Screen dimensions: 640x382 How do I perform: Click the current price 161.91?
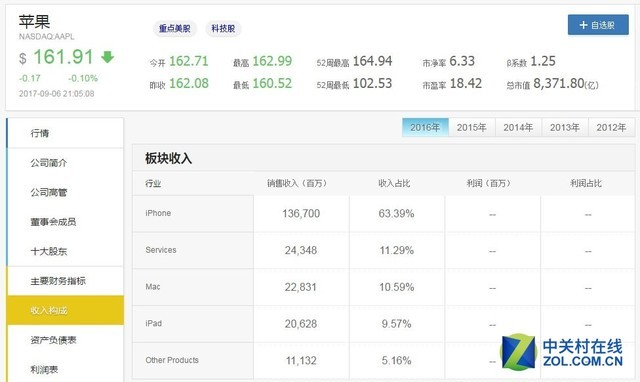point(63,57)
